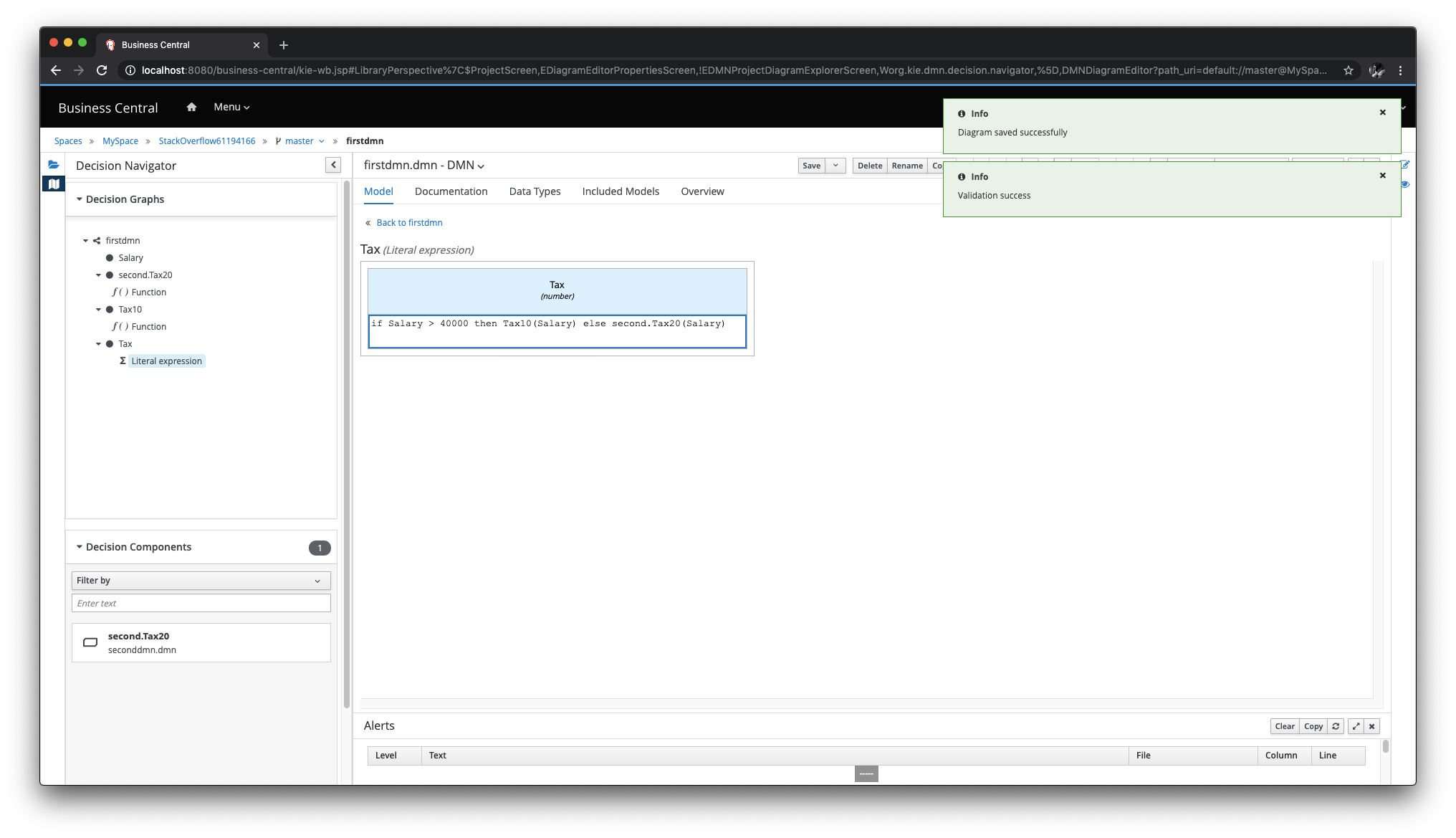Image resolution: width=1456 pixels, height=838 pixels.
Task: Switch to the Data Types tab
Action: [x=535, y=191]
